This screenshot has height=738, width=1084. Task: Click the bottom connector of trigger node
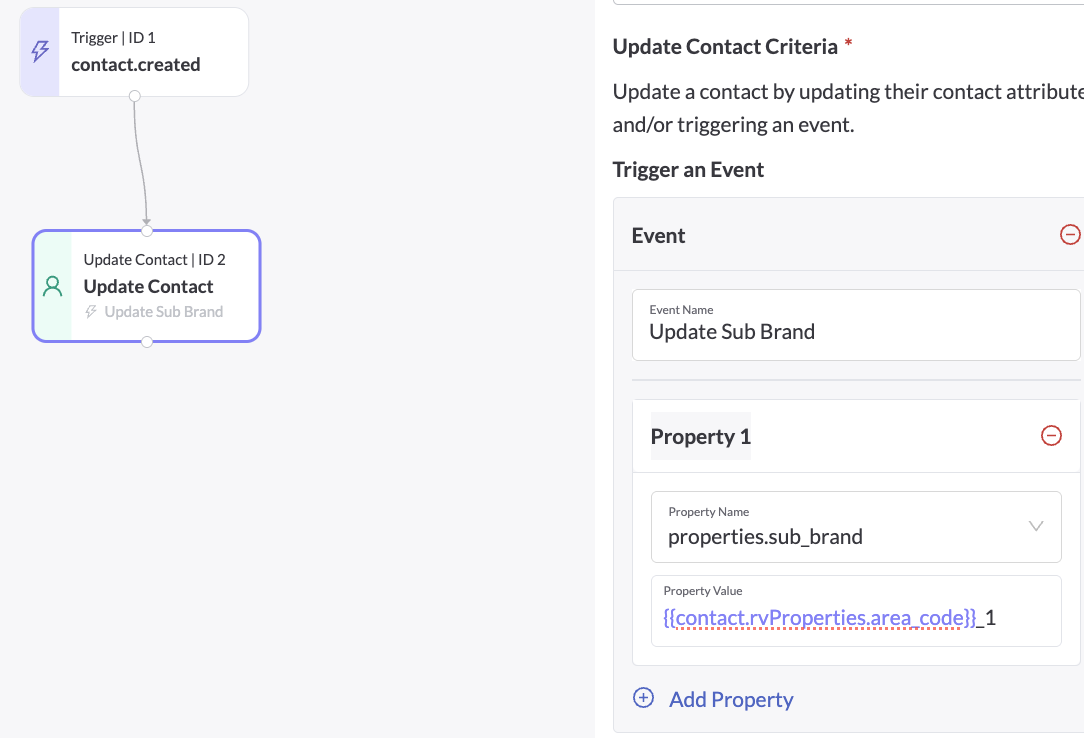(x=135, y=96)
